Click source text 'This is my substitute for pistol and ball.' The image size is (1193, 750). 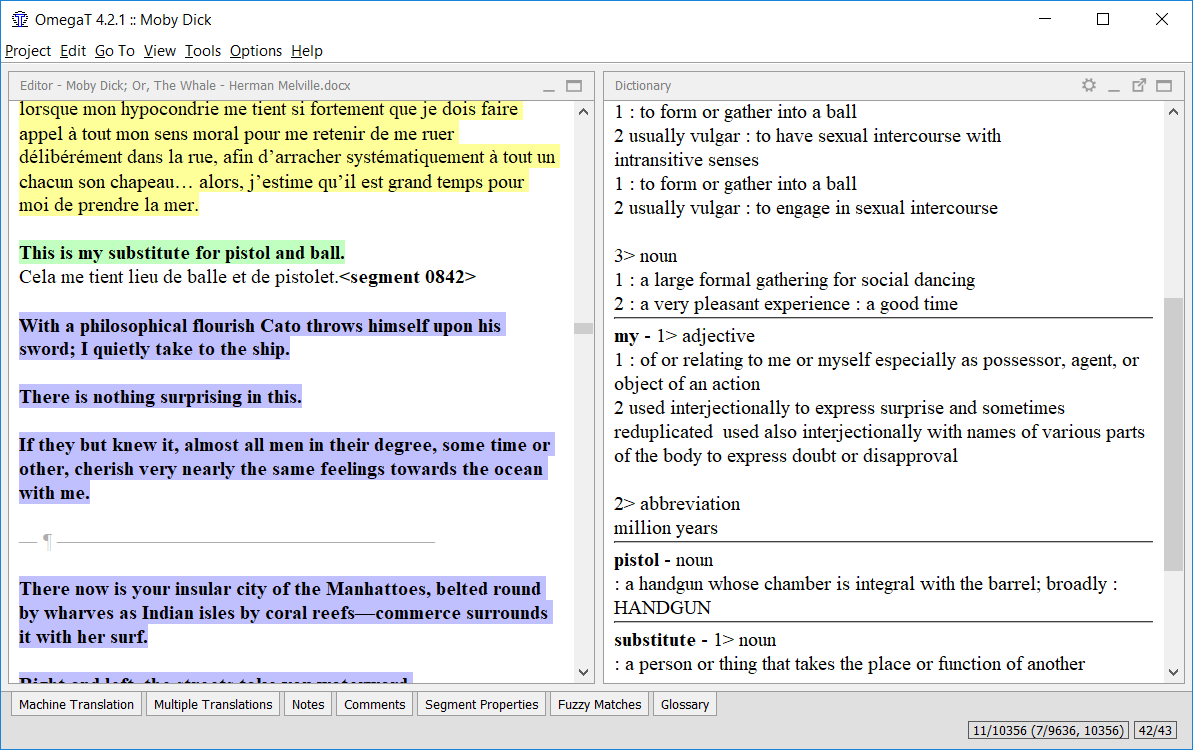point(182,253)
